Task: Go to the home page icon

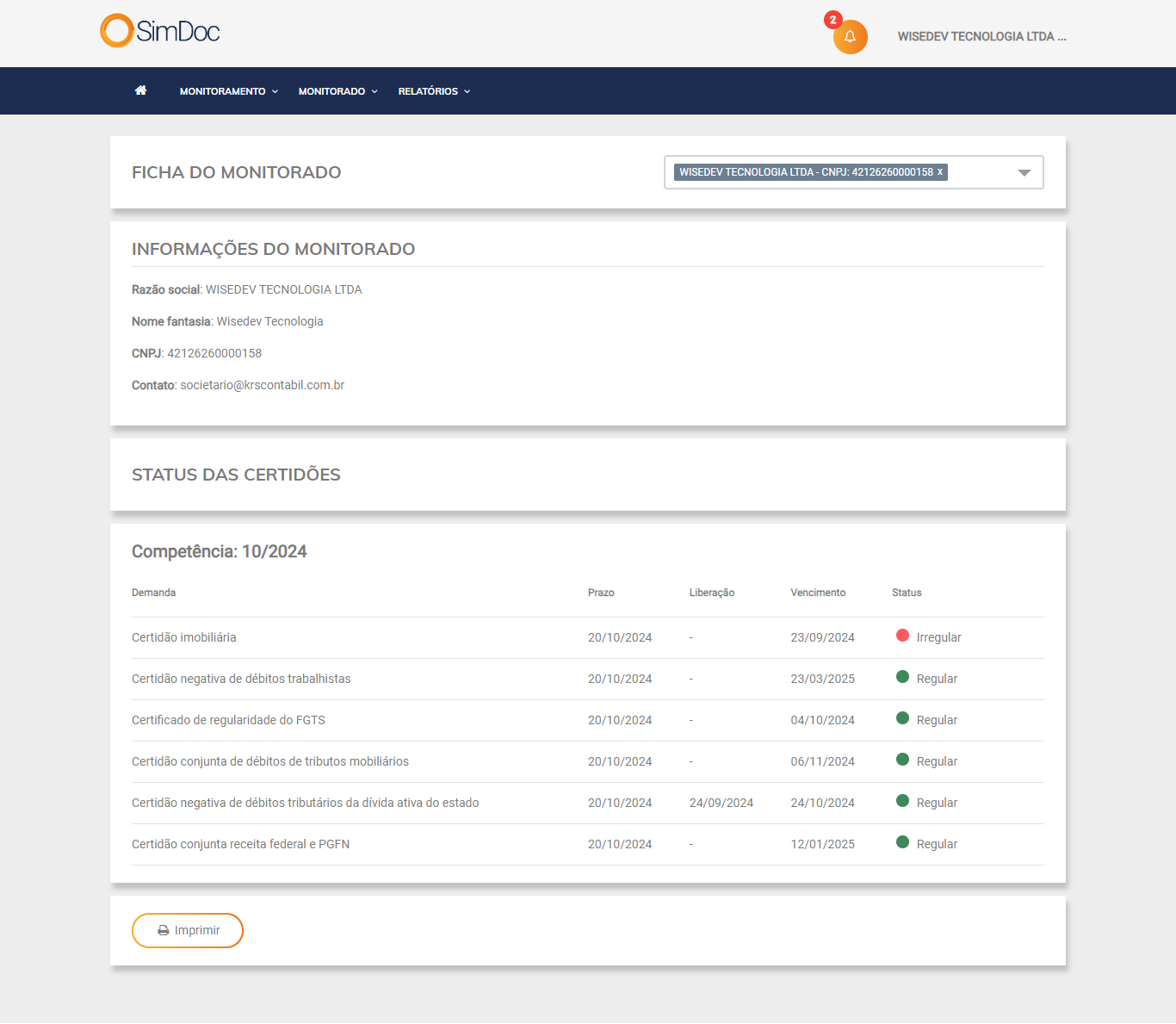Action: click(x=141, y=90)
